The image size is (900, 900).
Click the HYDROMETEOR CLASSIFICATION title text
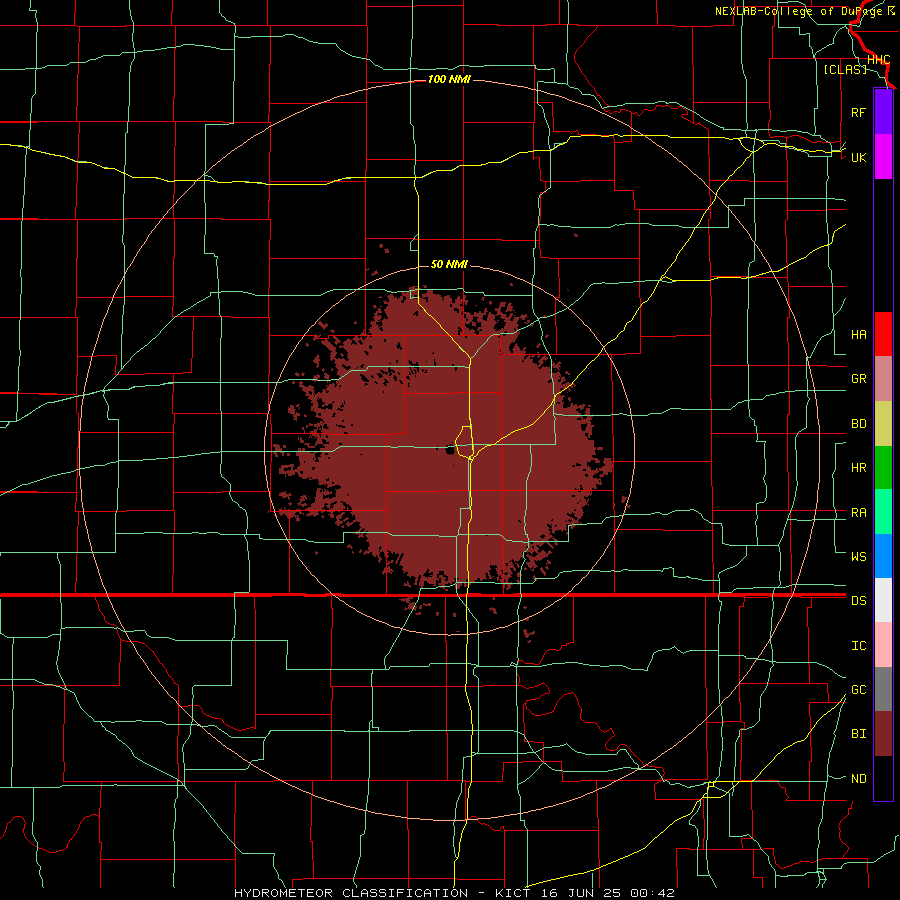pyautogui.click(x=351, y=893)
